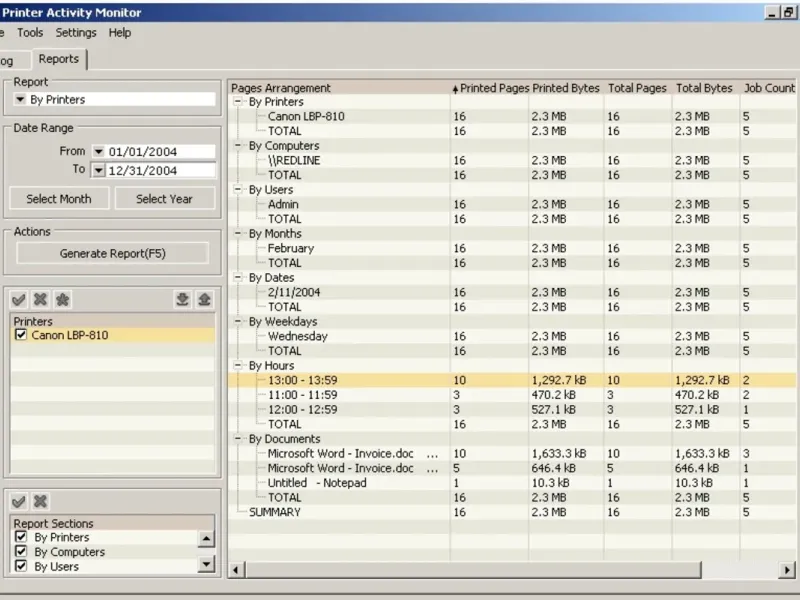Collapse the By Hours tree node
This screenshot has width=800, height=600.
(239, 366)
